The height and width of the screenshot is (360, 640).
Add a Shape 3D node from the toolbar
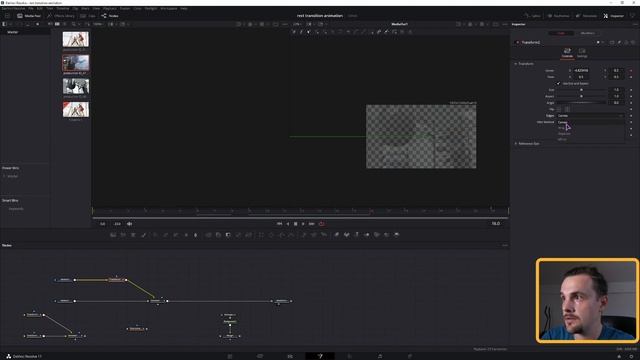coord(347,235)
